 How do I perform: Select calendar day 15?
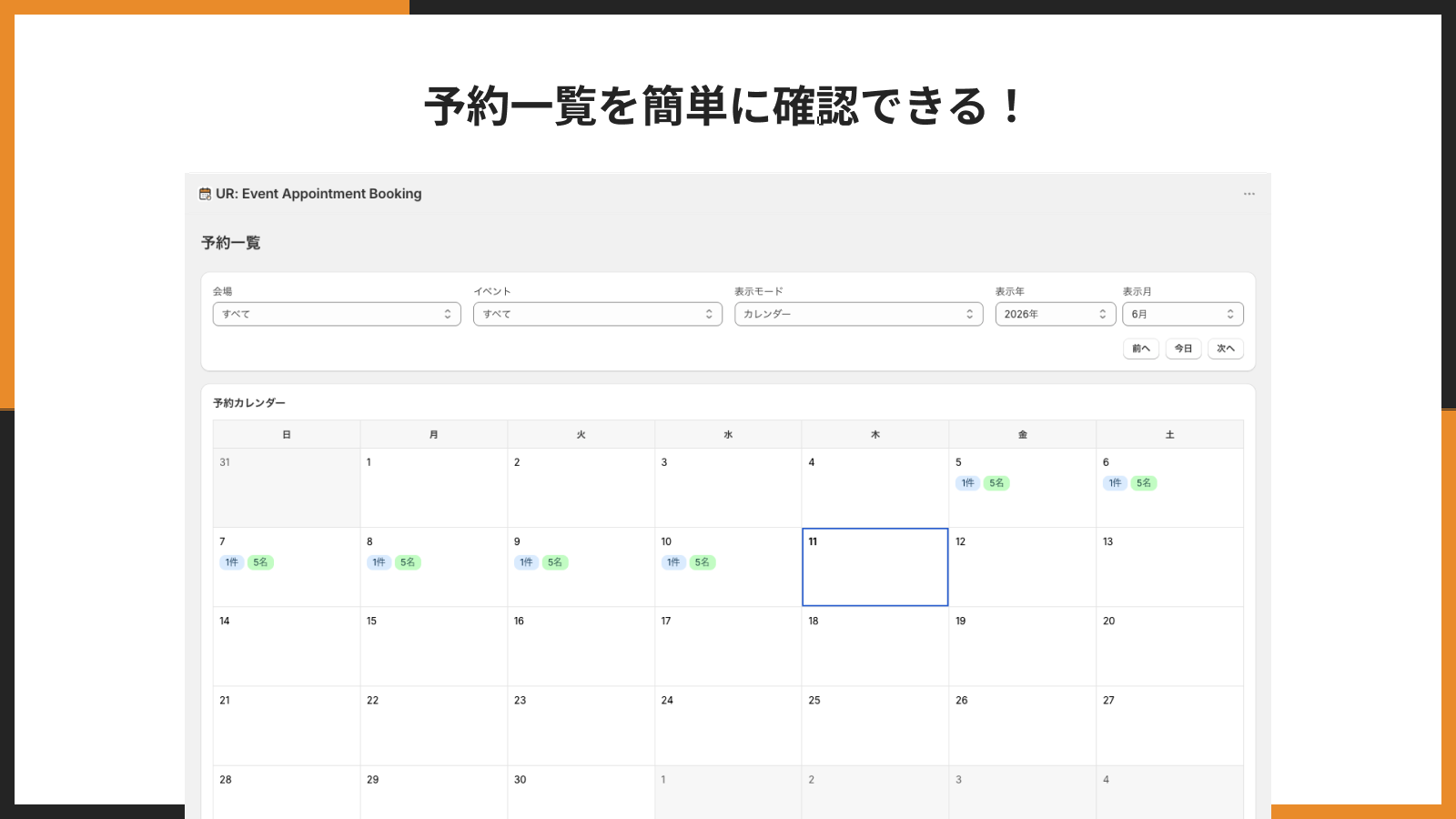click(x=434, y=646)
